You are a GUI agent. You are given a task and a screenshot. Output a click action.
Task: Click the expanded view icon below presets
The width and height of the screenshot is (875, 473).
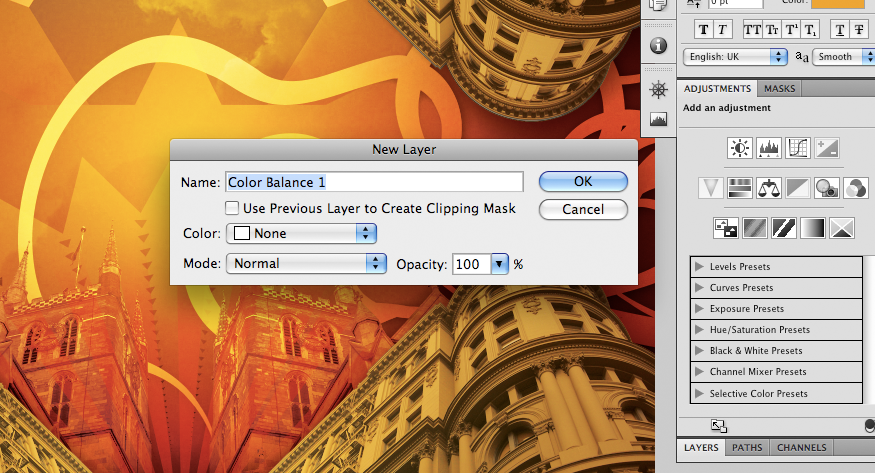pyautogui.click(x=719, y=426)
